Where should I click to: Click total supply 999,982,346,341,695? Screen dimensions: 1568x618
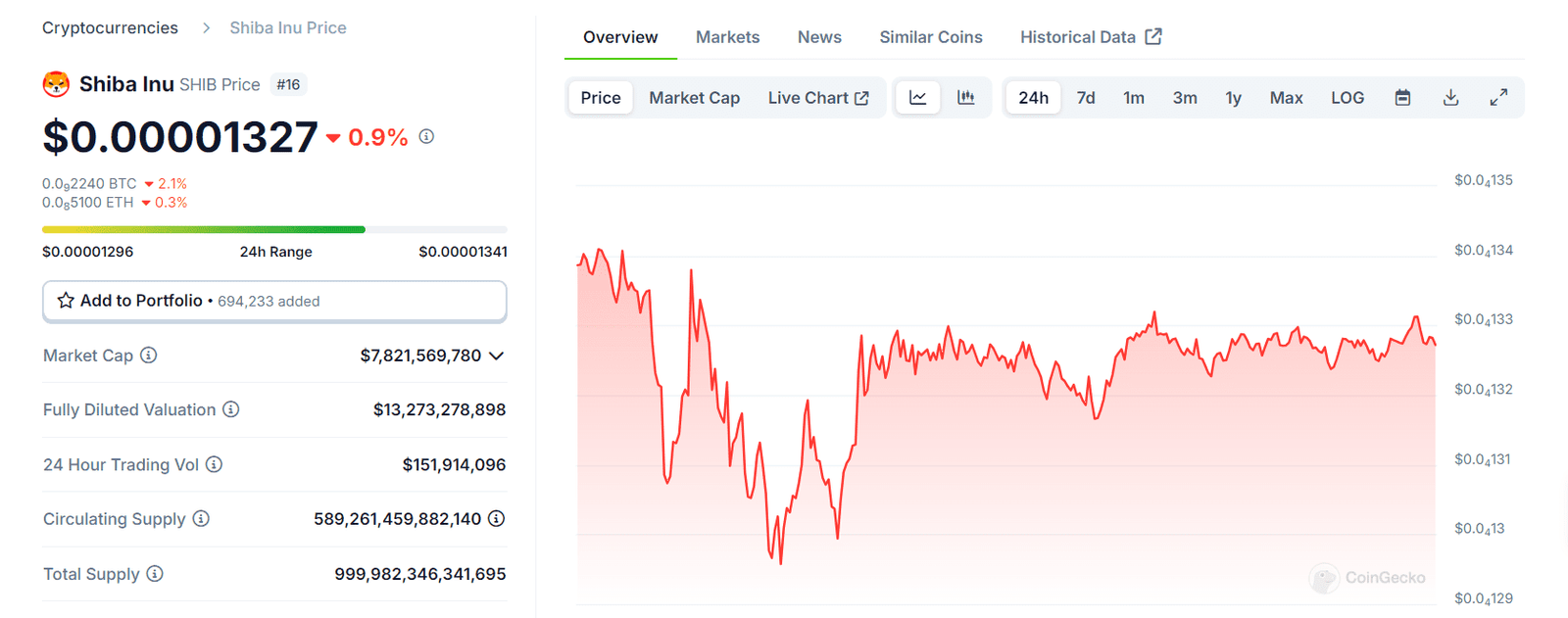click(420, 574)
